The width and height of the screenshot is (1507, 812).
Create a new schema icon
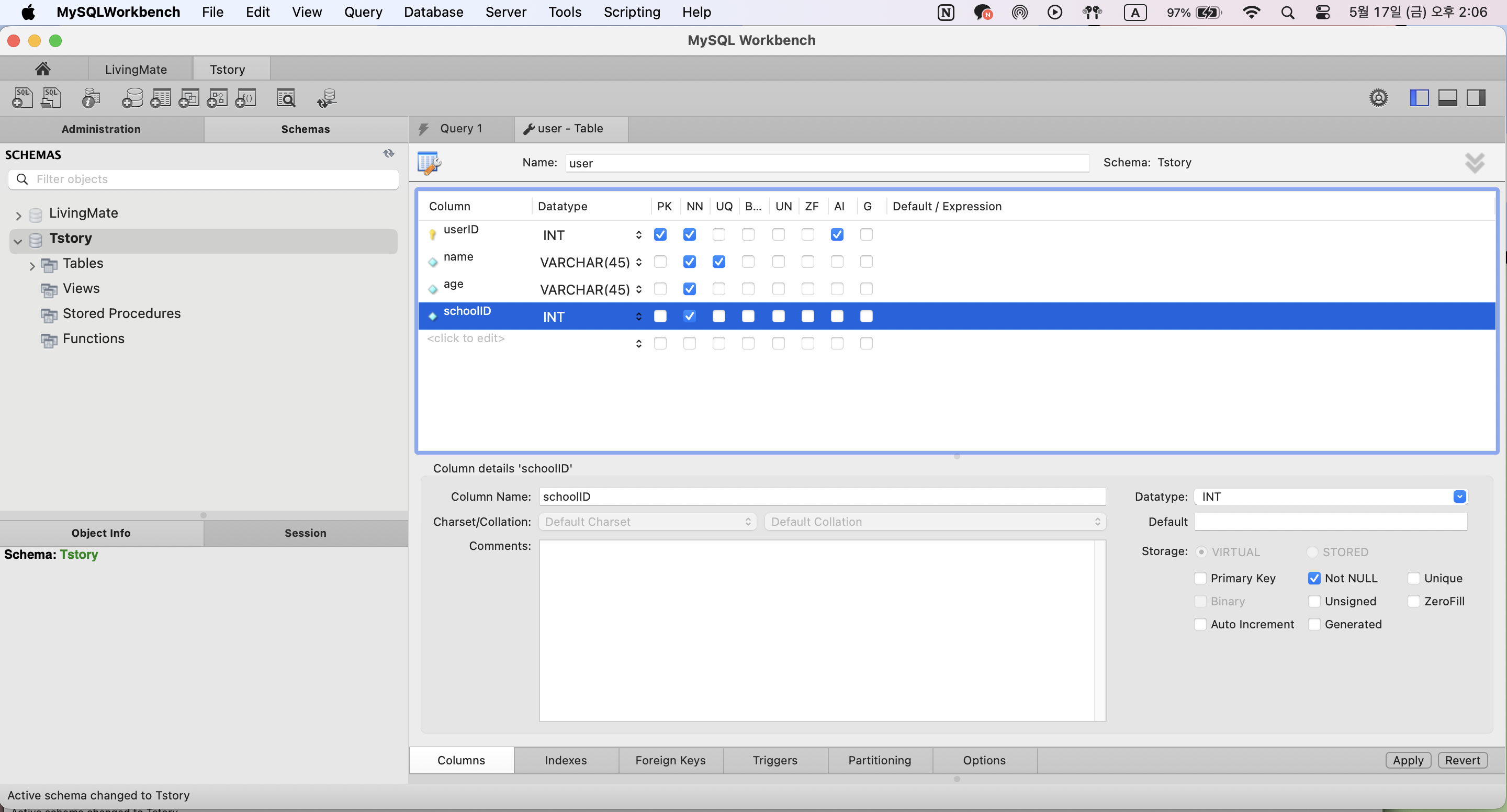132,98
